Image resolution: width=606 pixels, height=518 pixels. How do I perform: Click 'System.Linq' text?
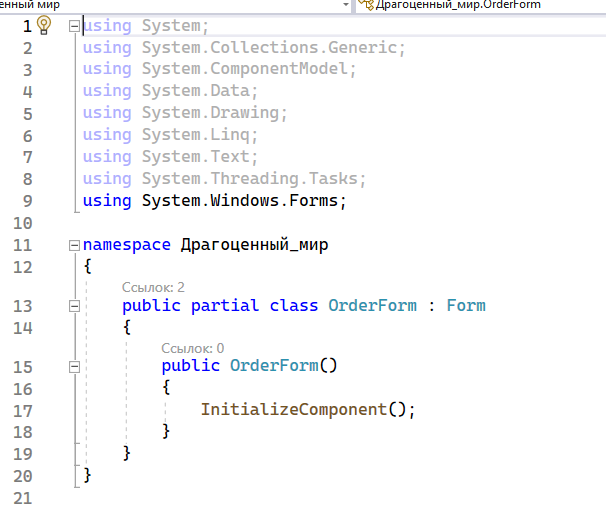[x=196, y=135]
